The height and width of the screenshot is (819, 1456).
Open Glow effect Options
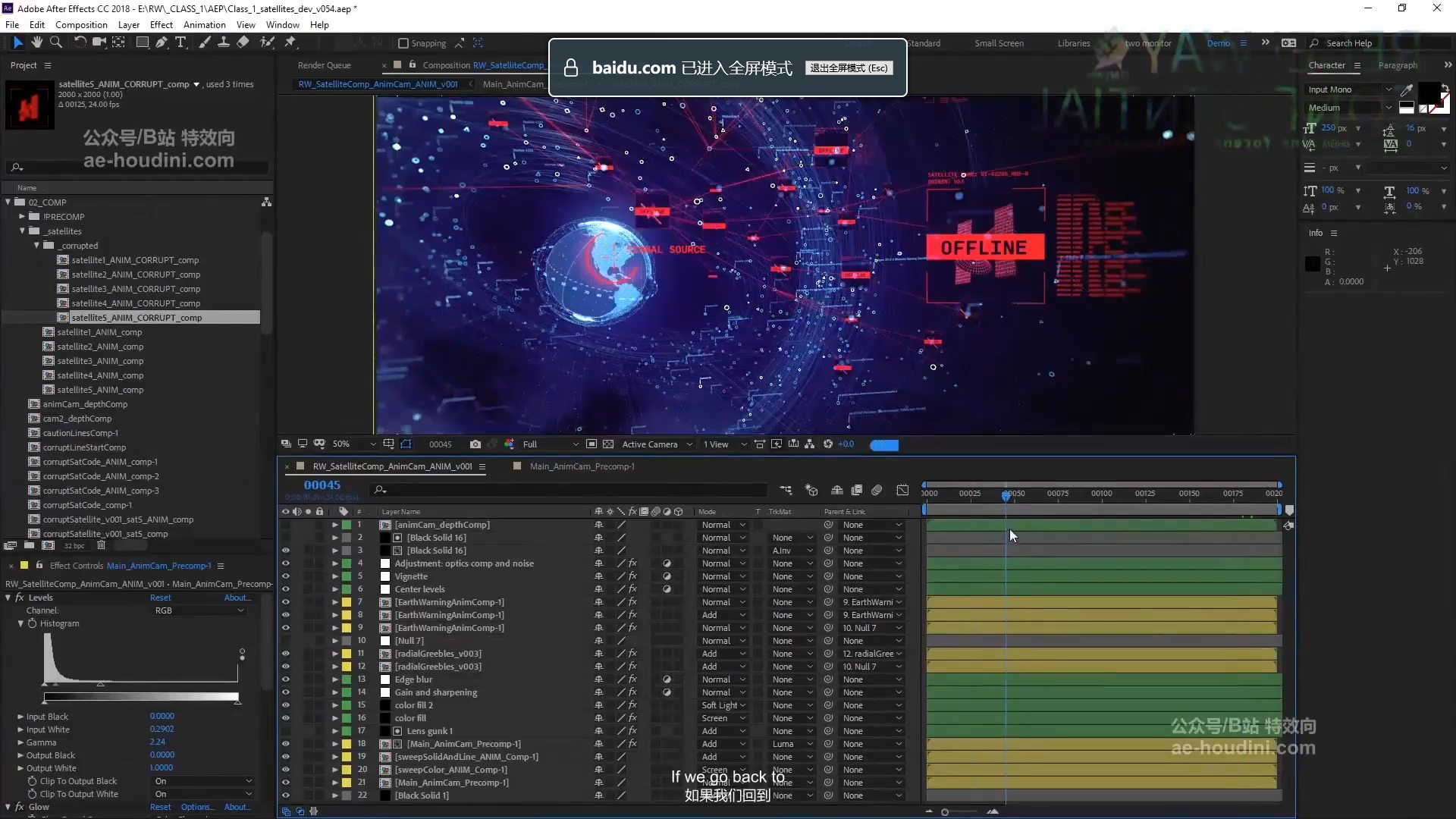coord(196,807)
